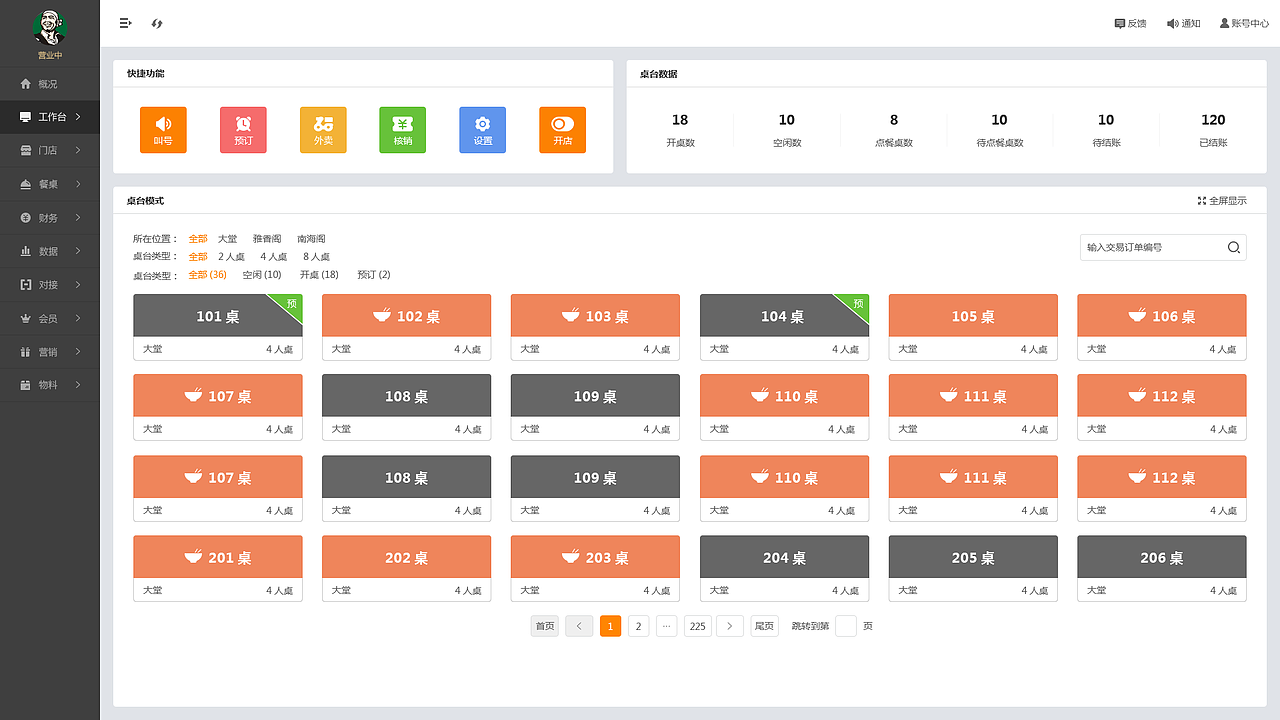Expand the 门店 sidebar menu
Viewport: 1280px width, 720px height.
tap(50, 151)
